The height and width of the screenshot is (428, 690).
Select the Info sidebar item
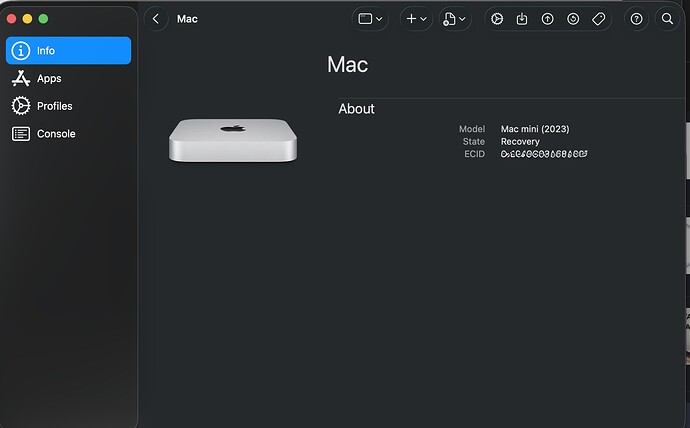68,51
